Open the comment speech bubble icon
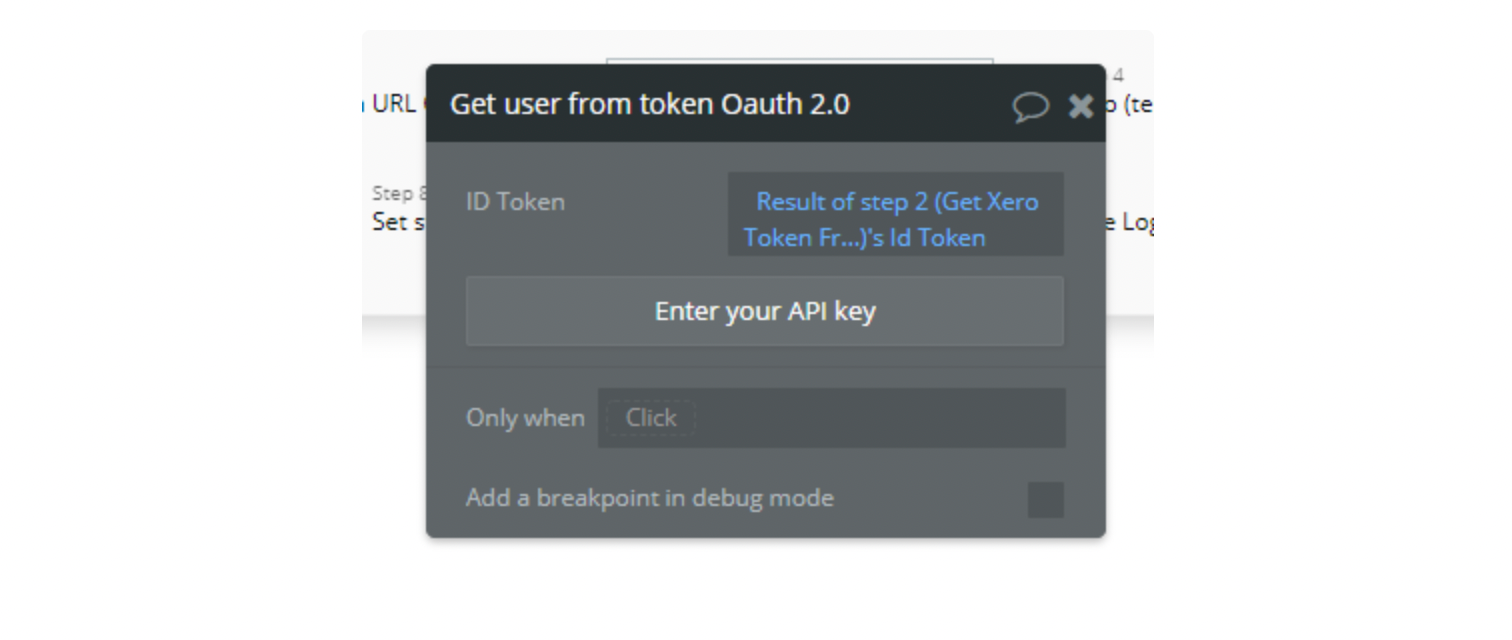This screenshot has height=640, width=1512. click(1030, 107)
